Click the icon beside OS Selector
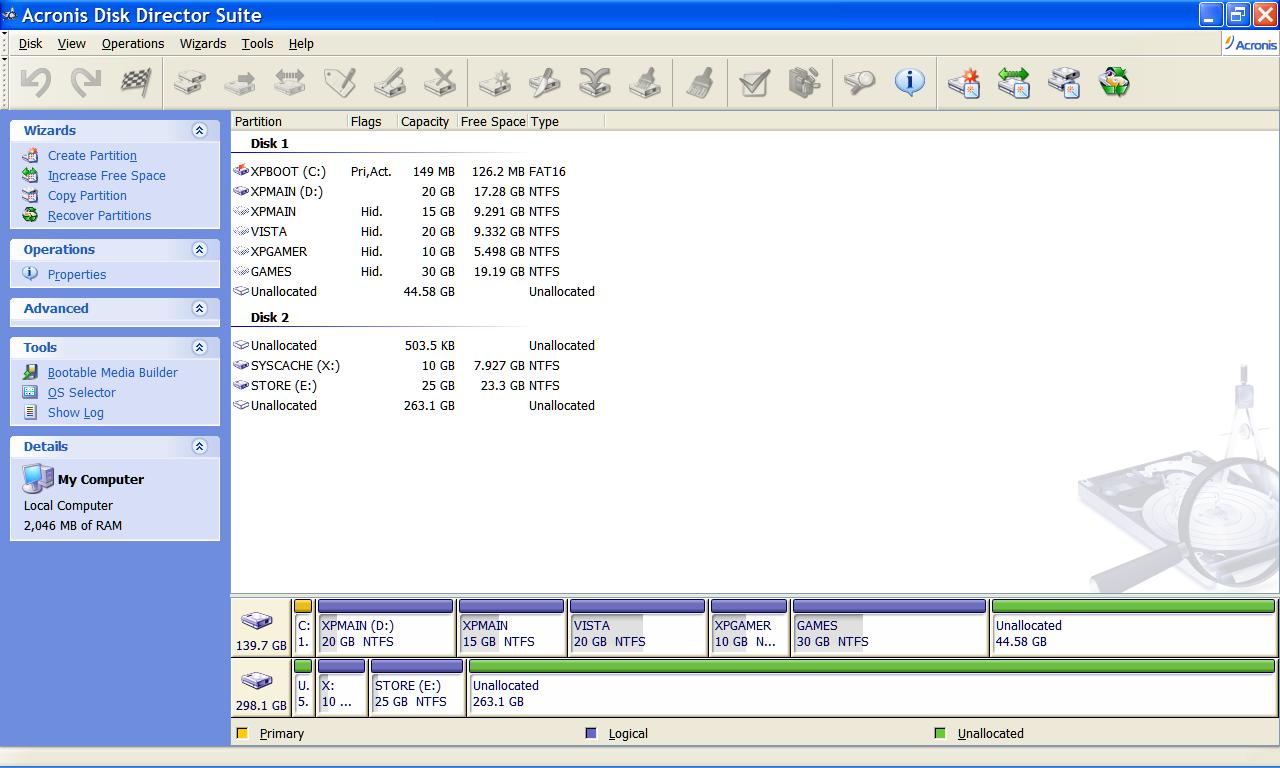Screen dimensions: 1280x768 click(30, 392)
